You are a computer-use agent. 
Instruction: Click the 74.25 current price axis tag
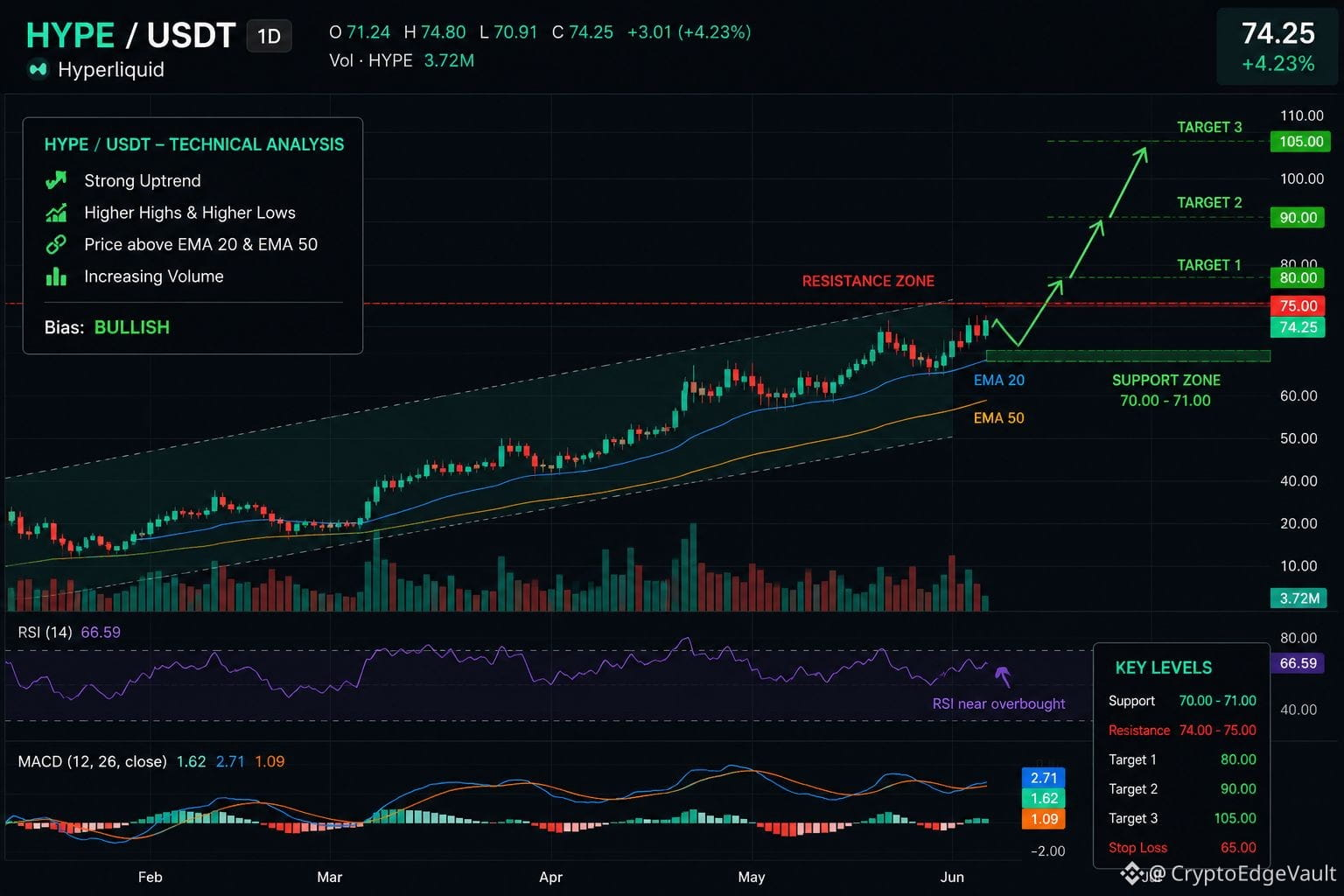coord(1298,327)
